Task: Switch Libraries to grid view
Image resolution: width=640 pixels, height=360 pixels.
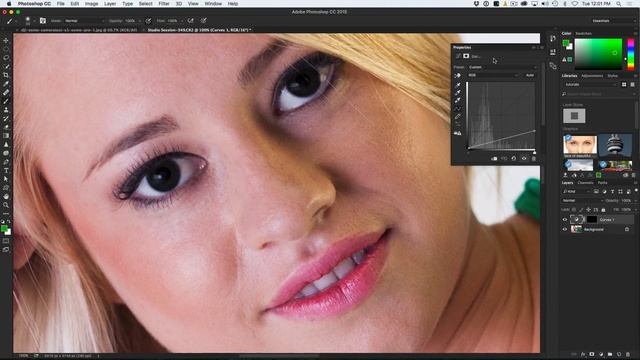Action: coord(624,84)
